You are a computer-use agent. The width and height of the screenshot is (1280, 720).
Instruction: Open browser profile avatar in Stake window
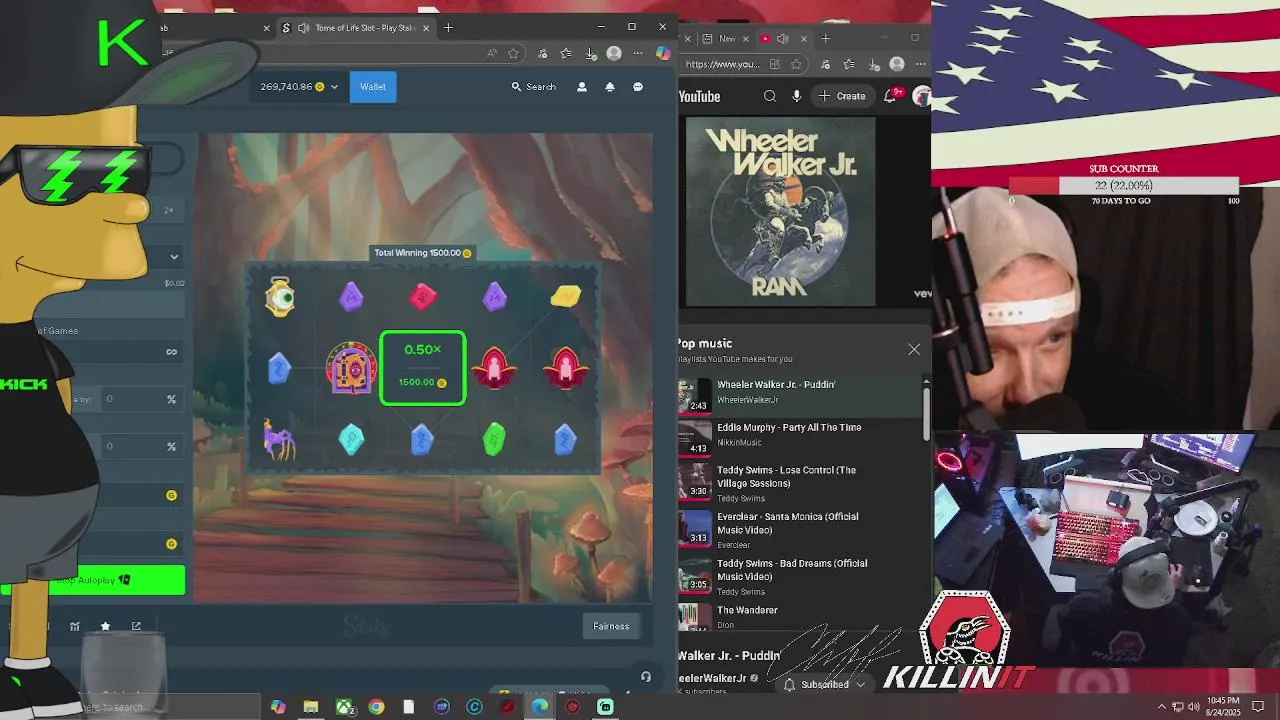[x=614, y=53]
